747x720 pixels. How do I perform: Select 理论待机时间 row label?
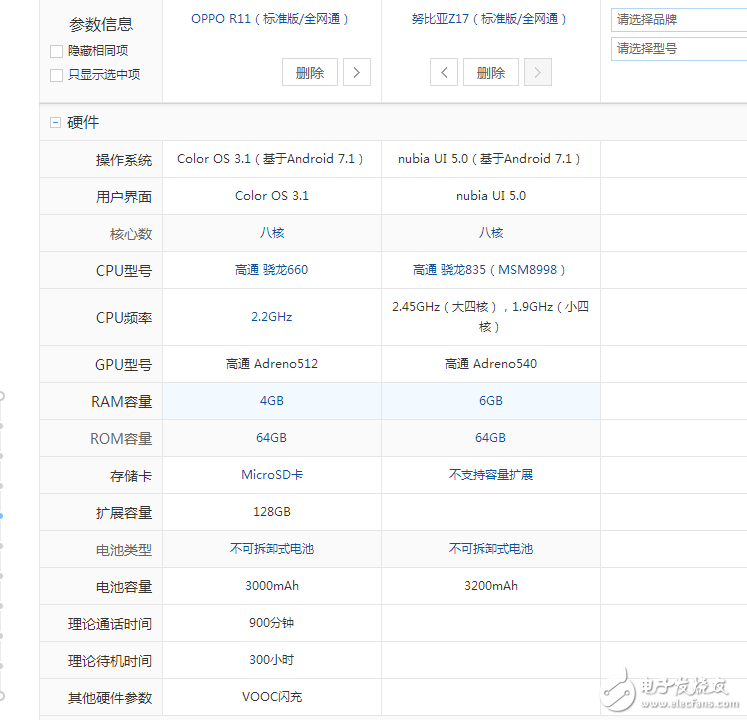(x=110, y=661)
